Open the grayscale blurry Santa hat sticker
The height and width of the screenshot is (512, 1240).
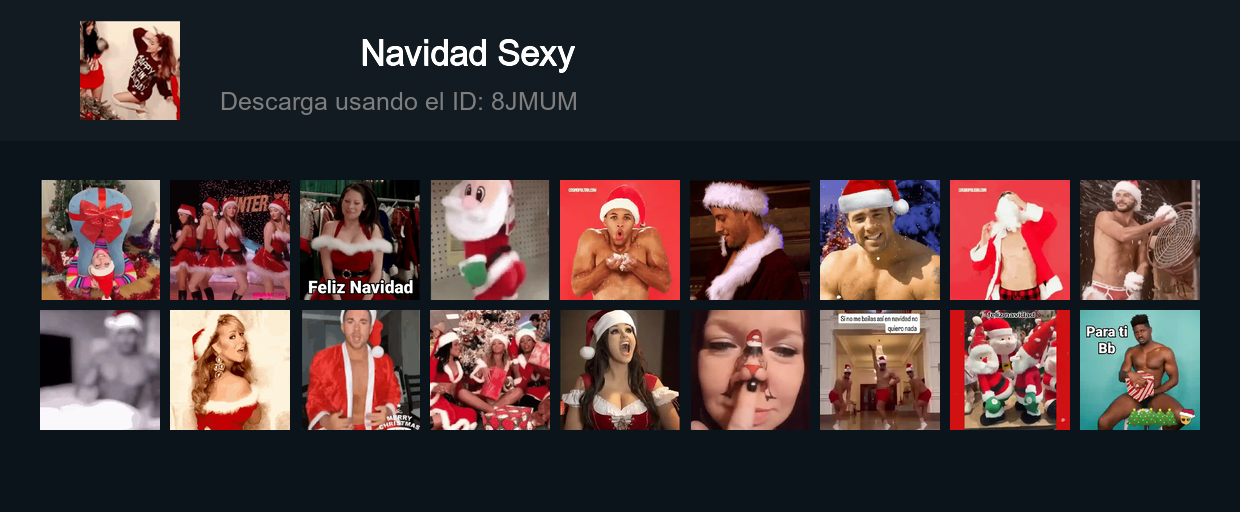pyautogui.click(x=100, y=370)
